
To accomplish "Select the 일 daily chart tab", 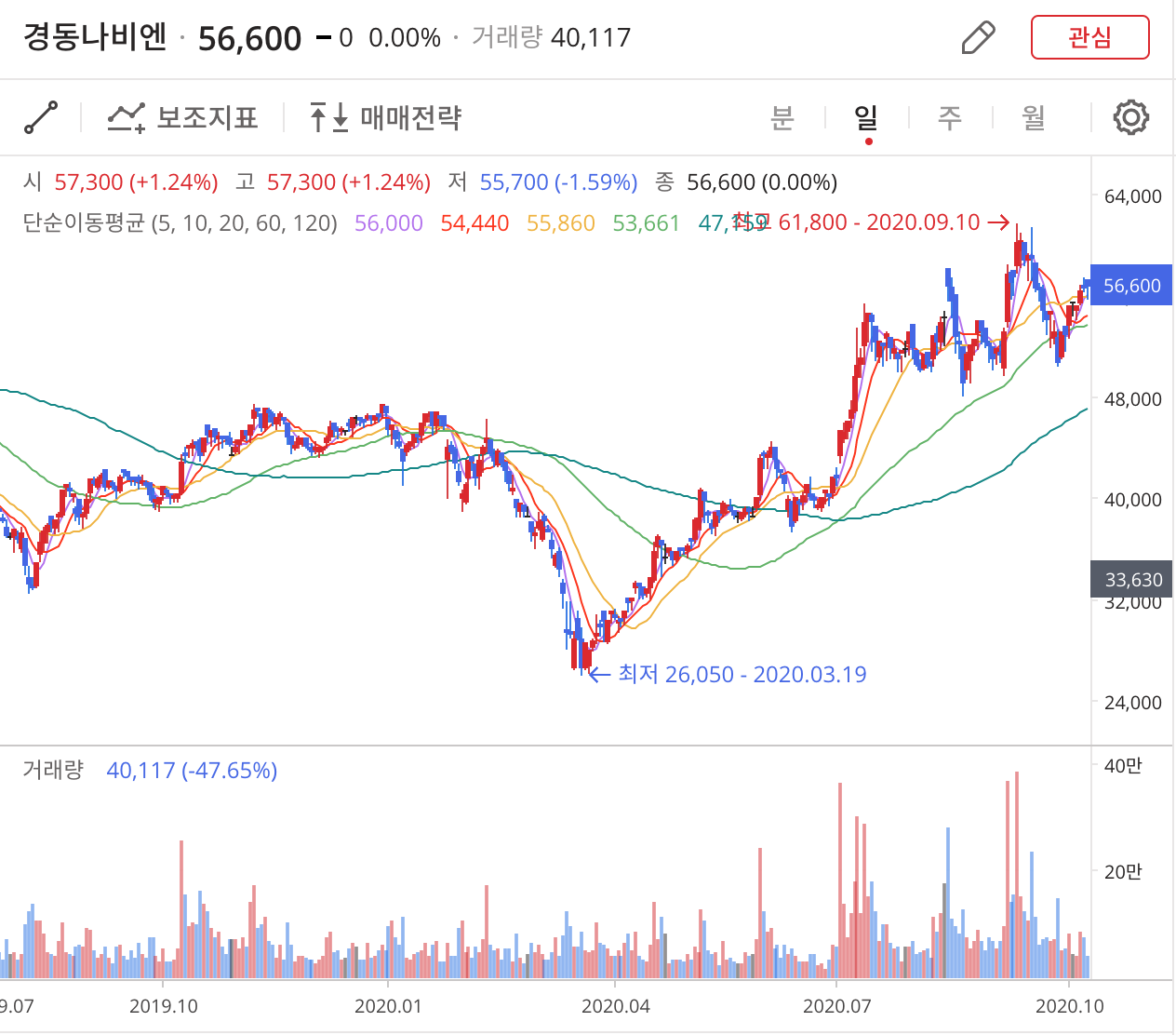I will click(x=866, y=118).
